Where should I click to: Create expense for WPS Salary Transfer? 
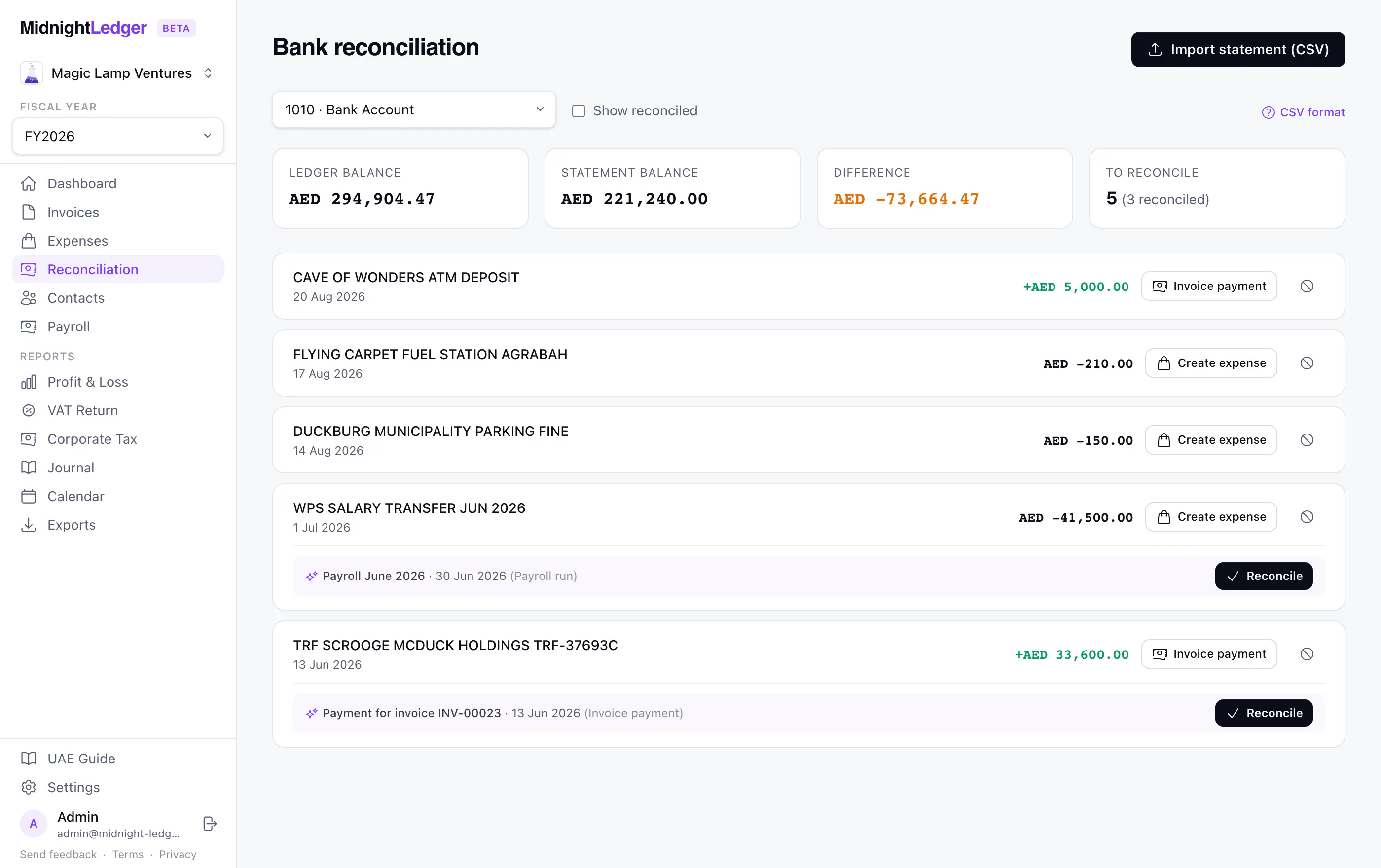[x=1211, y=516]
